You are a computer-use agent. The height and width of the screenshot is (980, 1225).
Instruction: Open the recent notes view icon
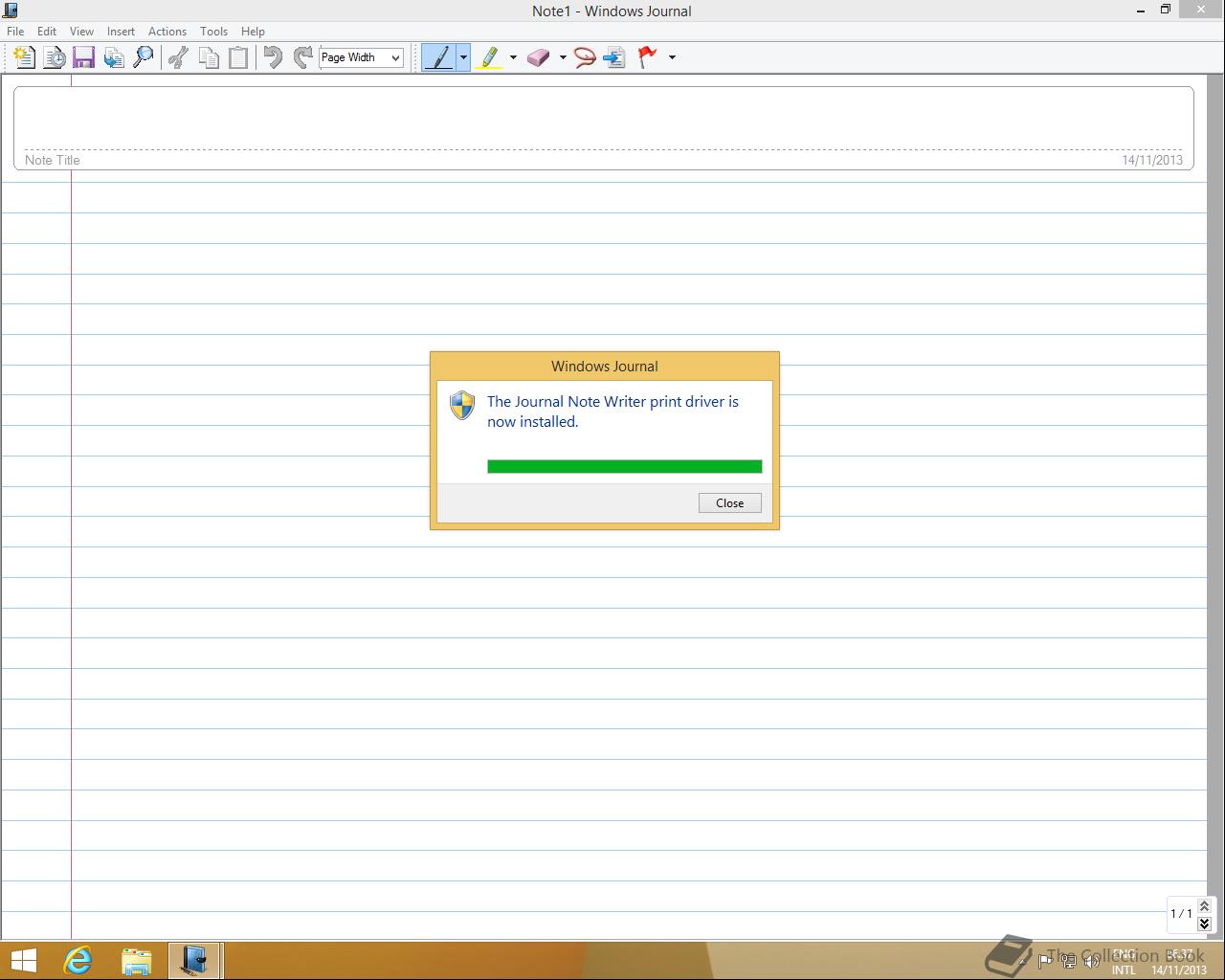pos(55,57)
